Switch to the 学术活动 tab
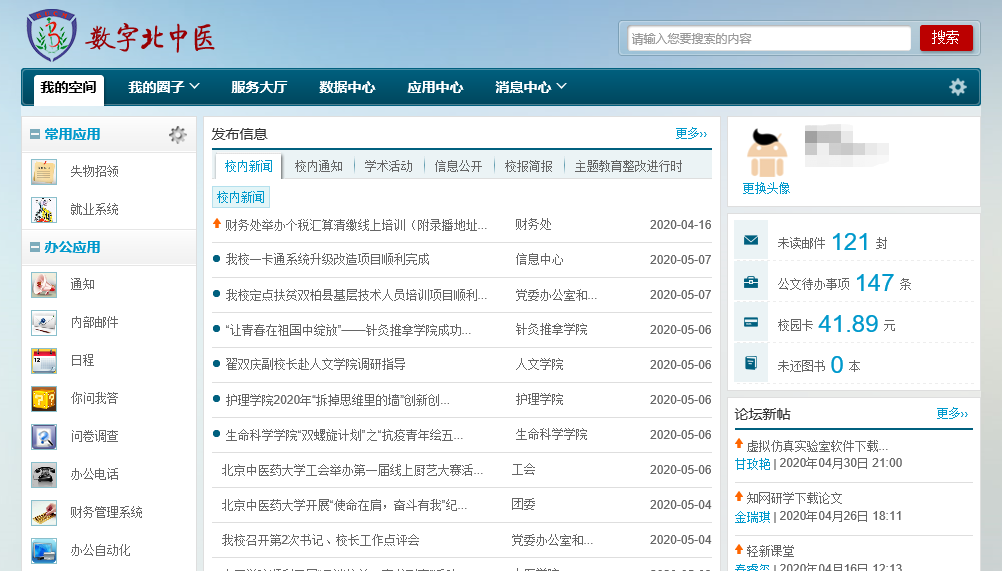 (x=388, y=166)
